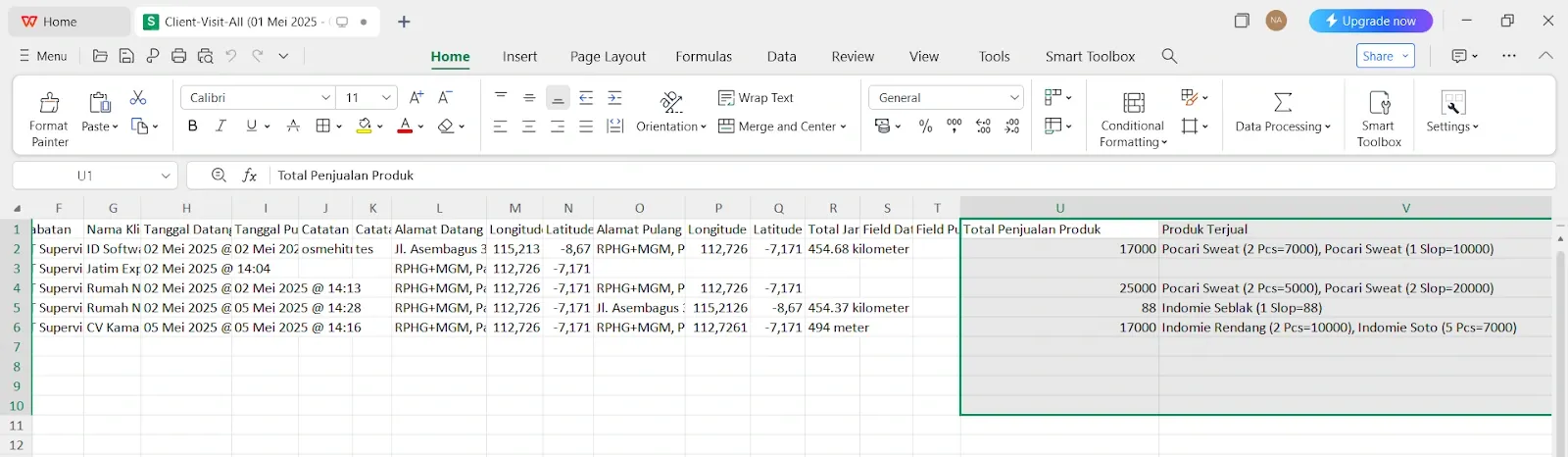
Task: Open file with the folder icon
Action: point(100,56)
